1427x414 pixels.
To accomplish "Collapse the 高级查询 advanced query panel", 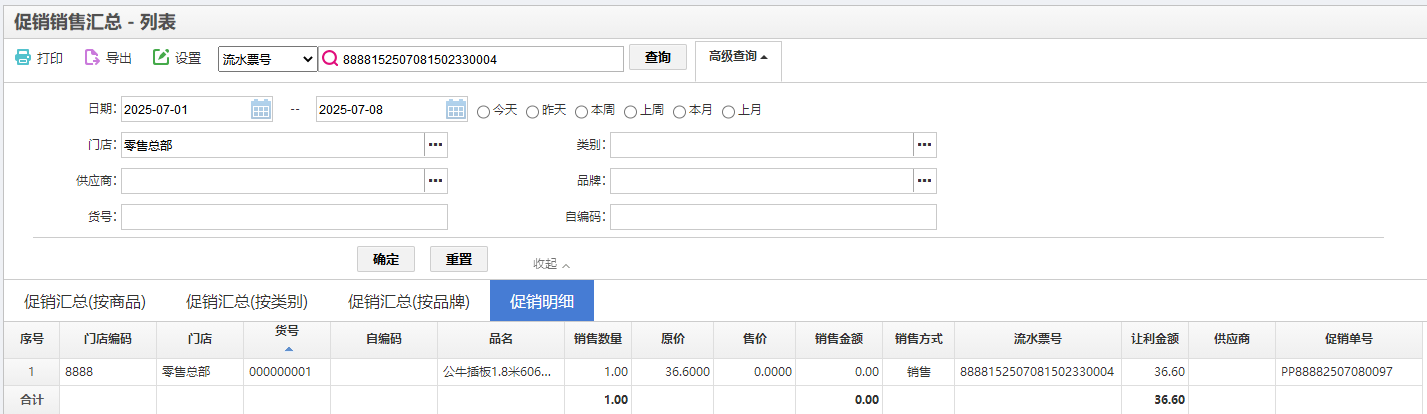I will tap(738, 57).
